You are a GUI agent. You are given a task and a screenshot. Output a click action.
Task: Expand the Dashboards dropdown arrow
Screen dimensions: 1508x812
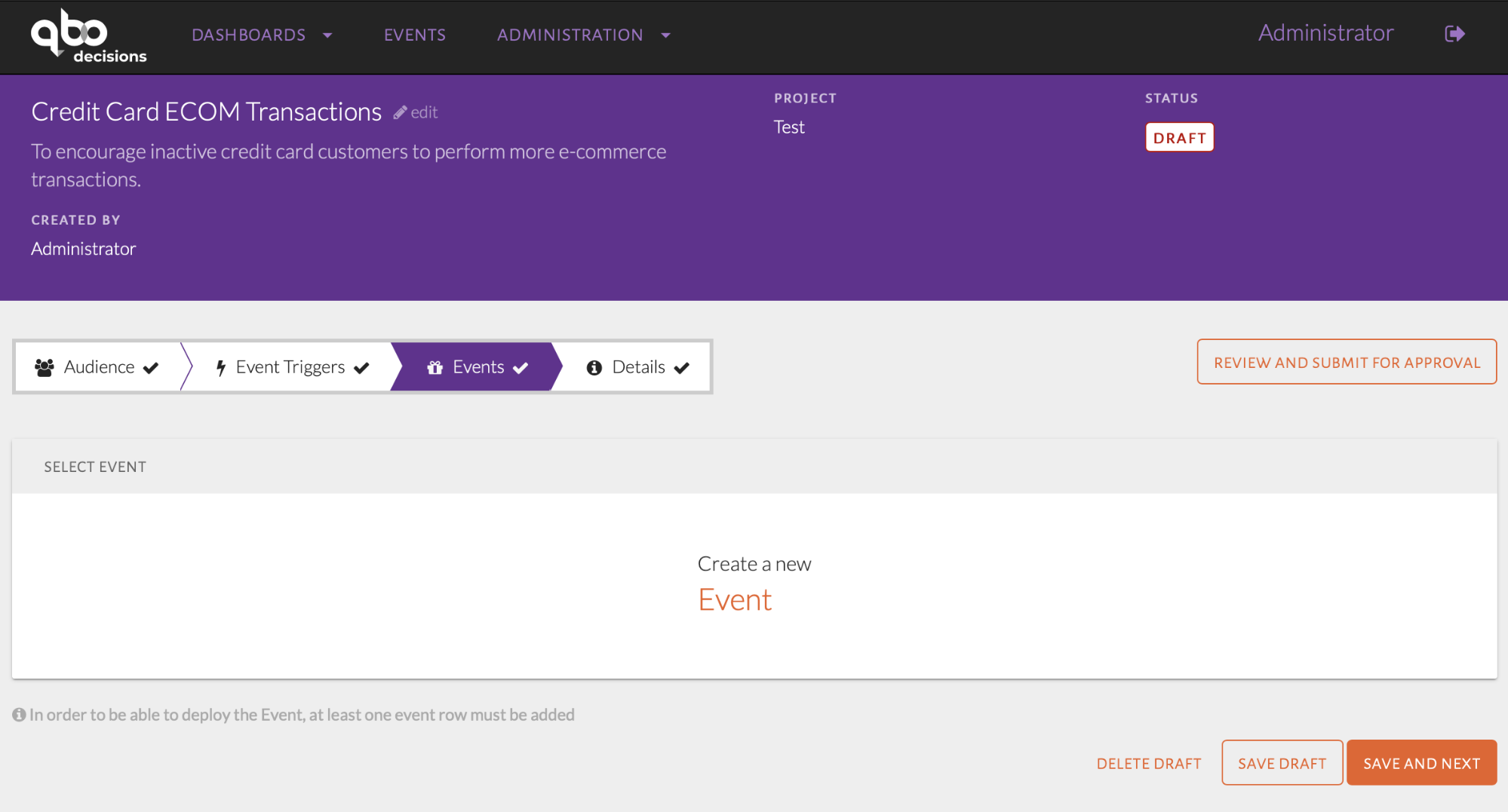click(327, 35)
